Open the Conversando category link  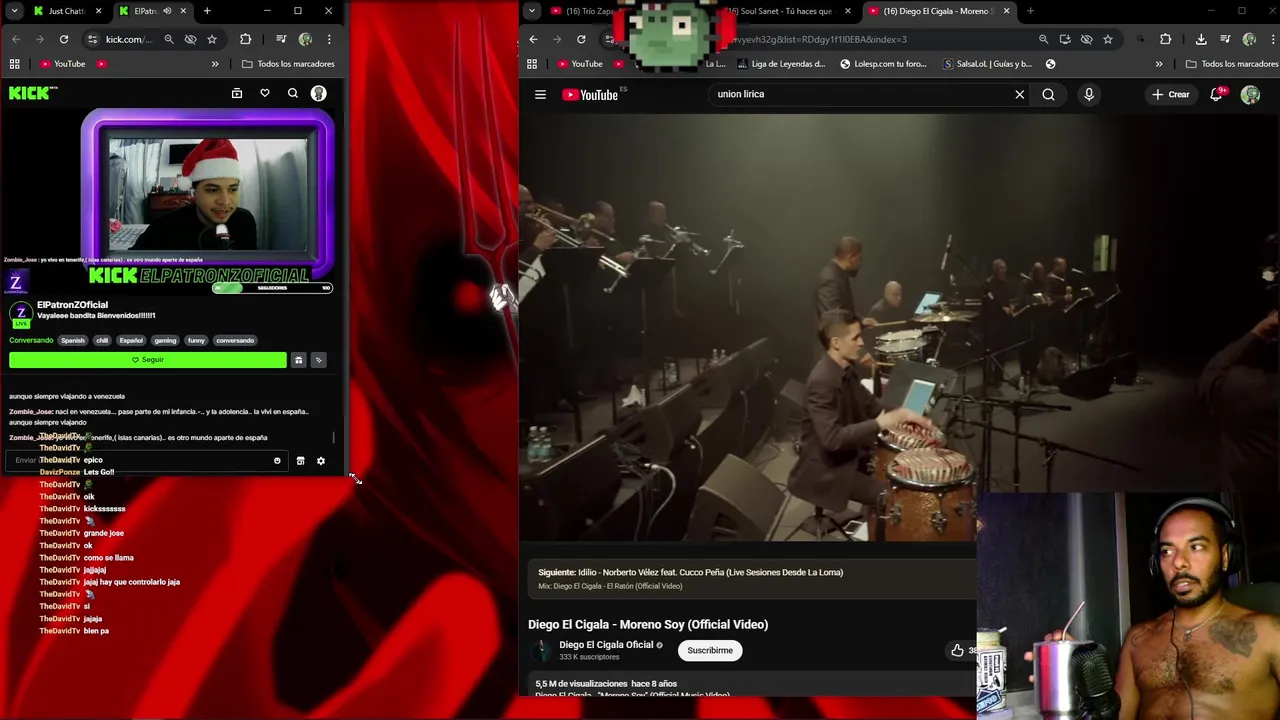click(x=31, y=341)
